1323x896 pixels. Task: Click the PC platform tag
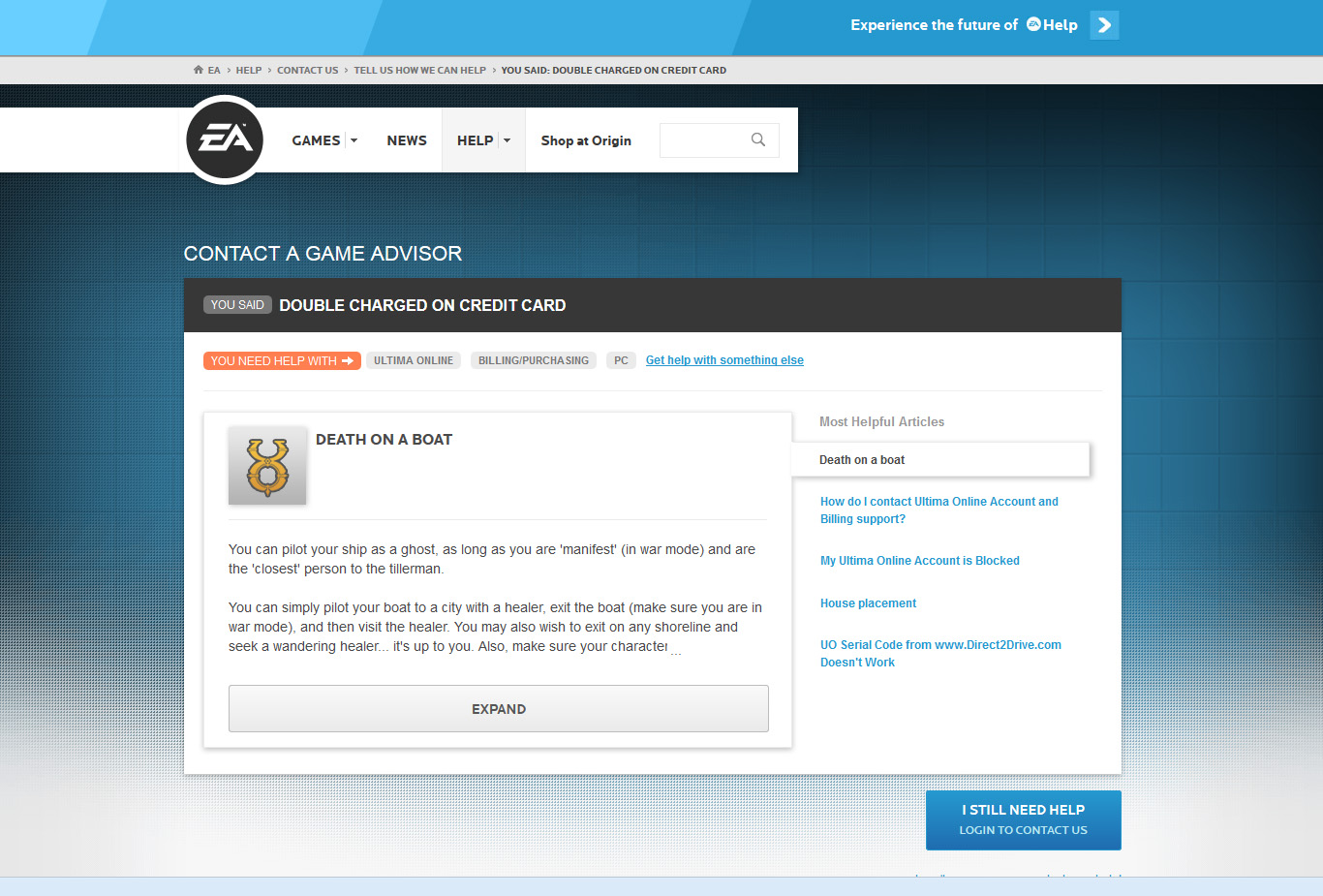coord(621,360)
